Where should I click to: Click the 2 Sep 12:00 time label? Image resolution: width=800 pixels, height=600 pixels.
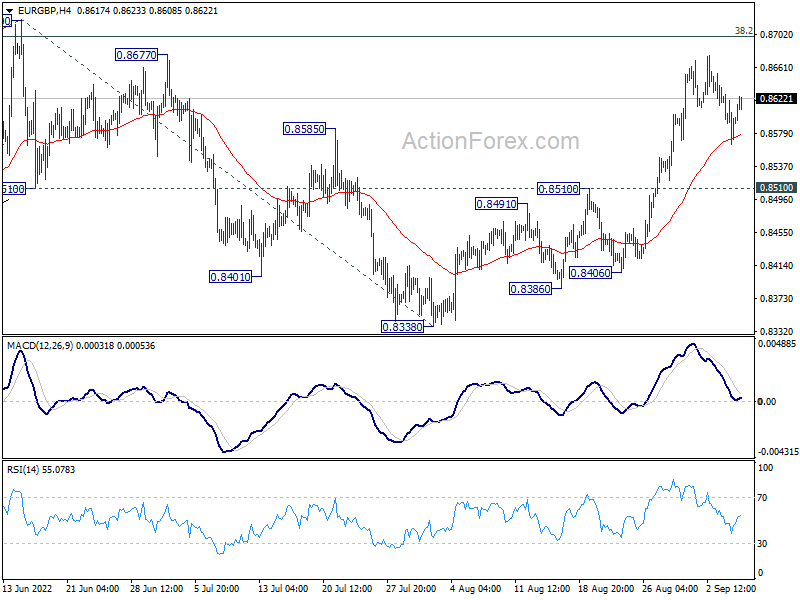pyautogui.click(x=731, y=588)
